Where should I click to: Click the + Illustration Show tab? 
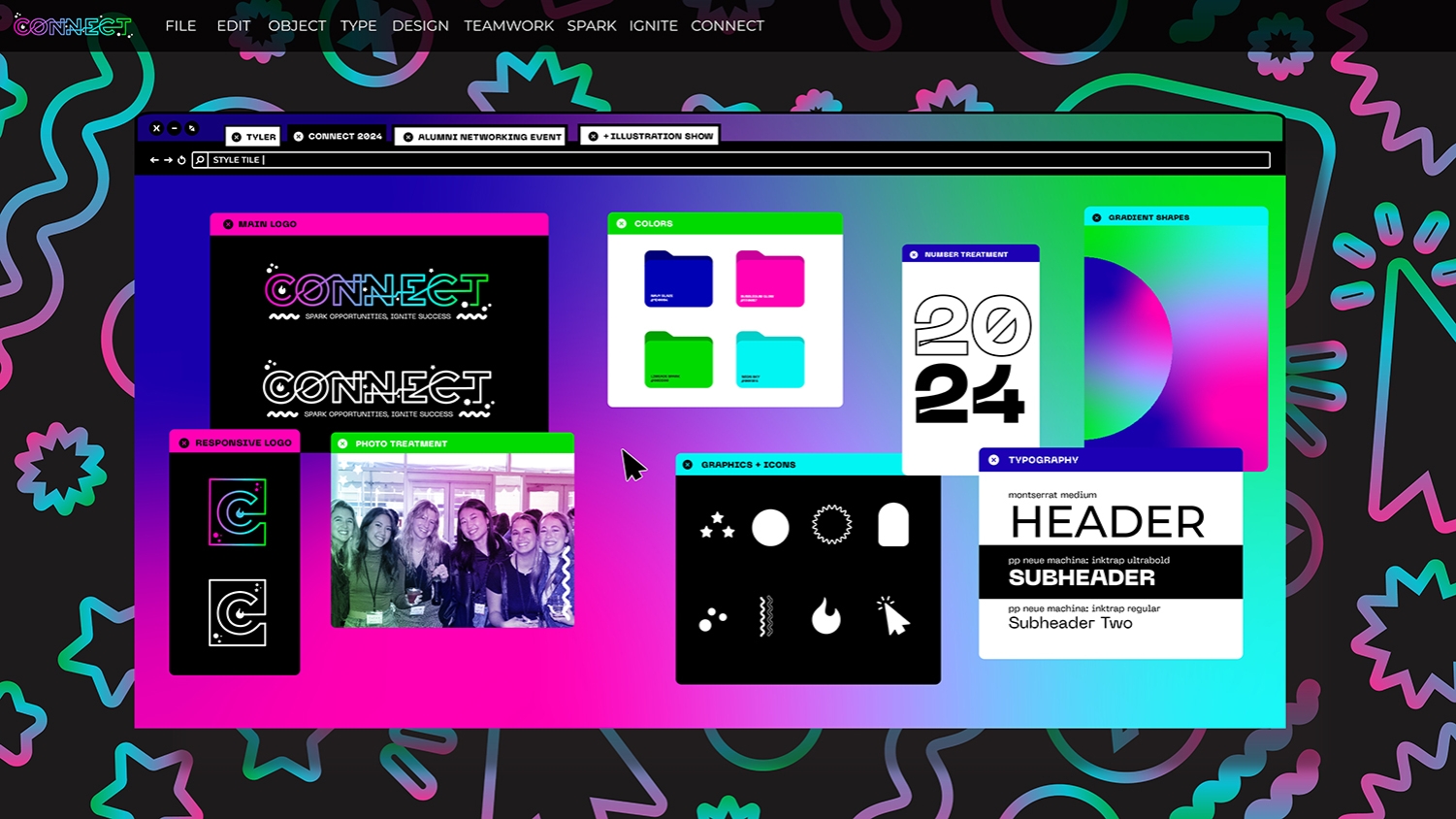coord(652,137)
